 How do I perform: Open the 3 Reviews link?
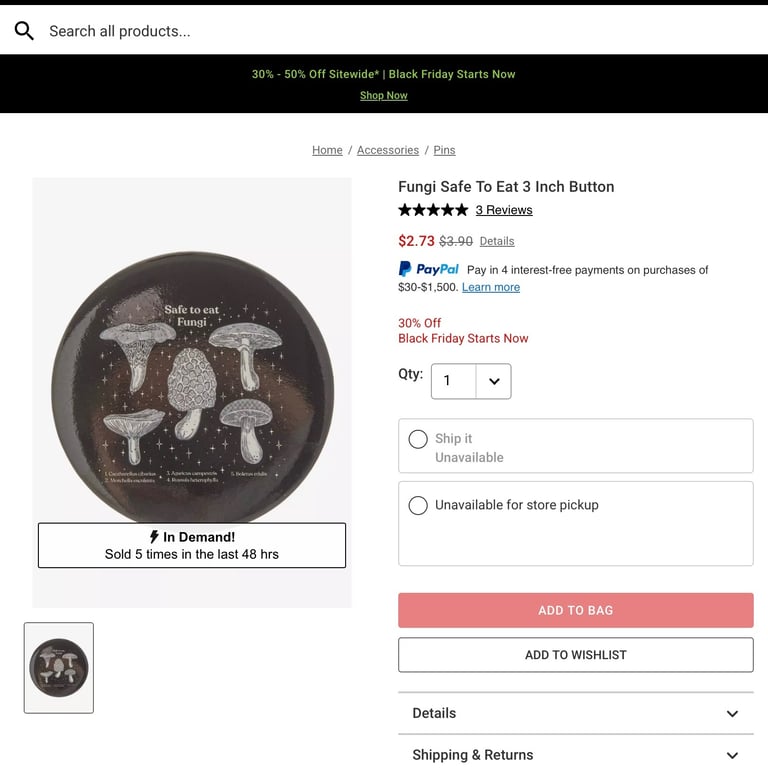(x=504, y=210)
